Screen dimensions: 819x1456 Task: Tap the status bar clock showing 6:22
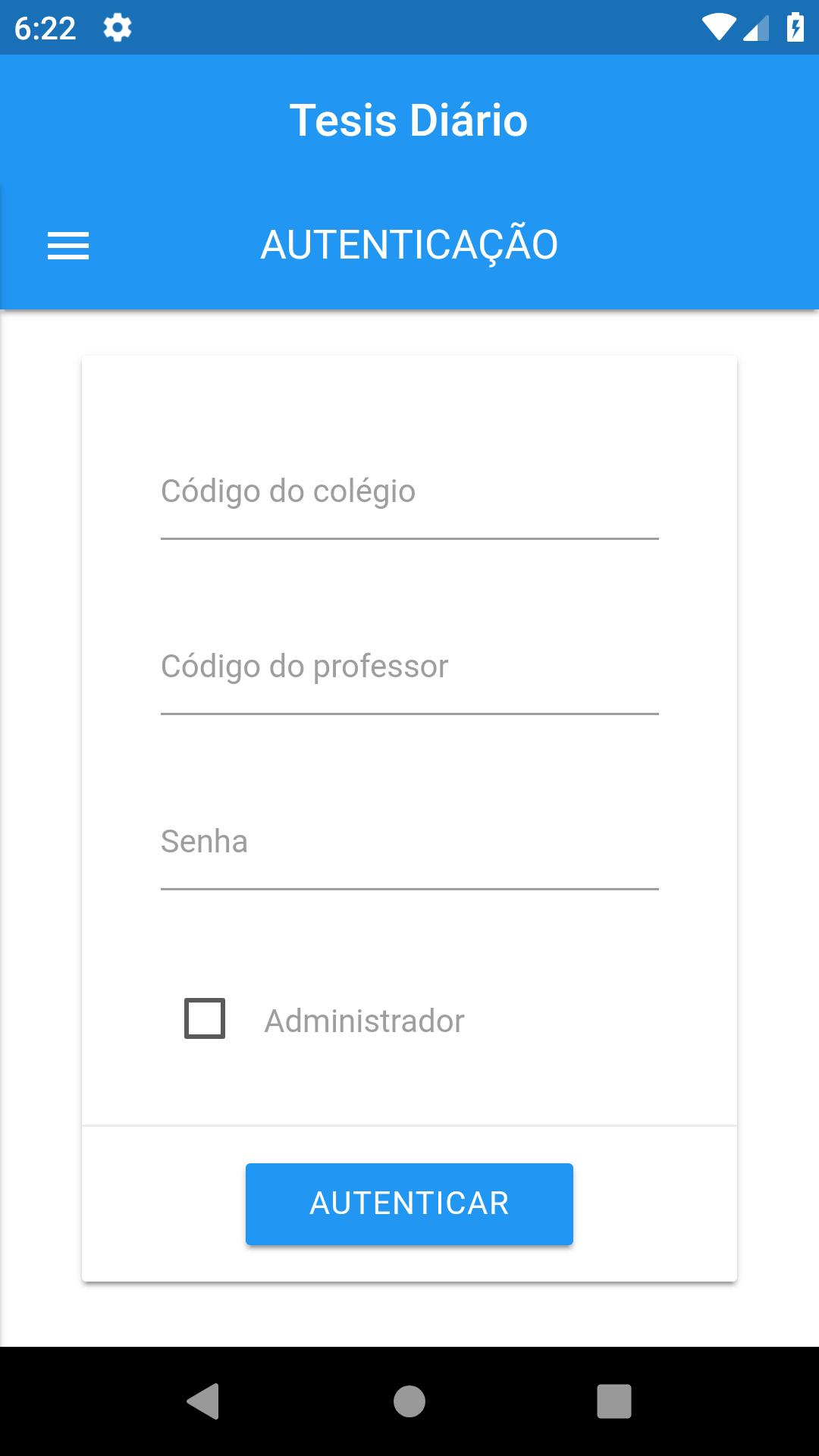tap(45, 29)
